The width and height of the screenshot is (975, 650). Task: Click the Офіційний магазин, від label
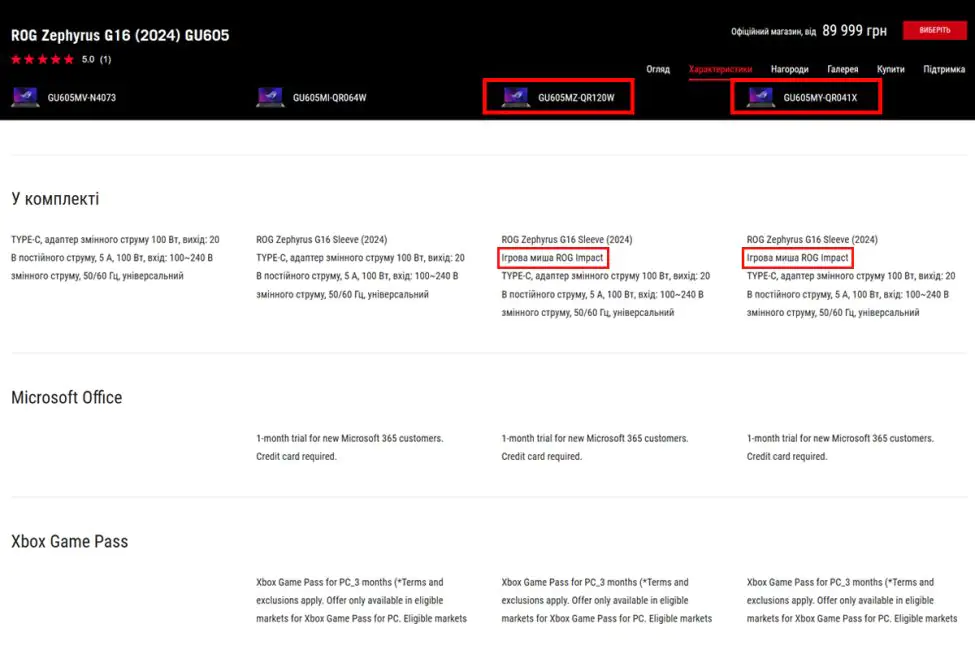773,32
